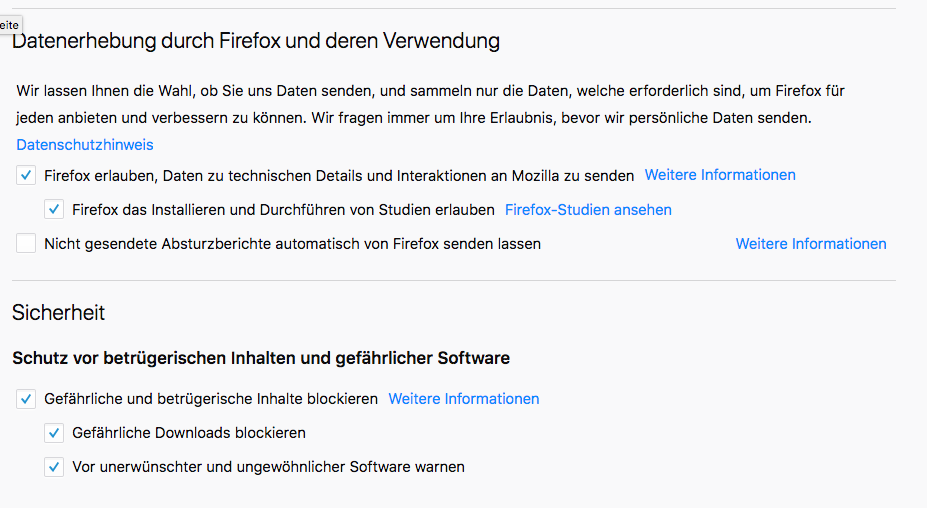
Task: Click the label text 'Vor unerwünschter und ungewöhnlicher Software warnen'
Action: click(268, 467)
